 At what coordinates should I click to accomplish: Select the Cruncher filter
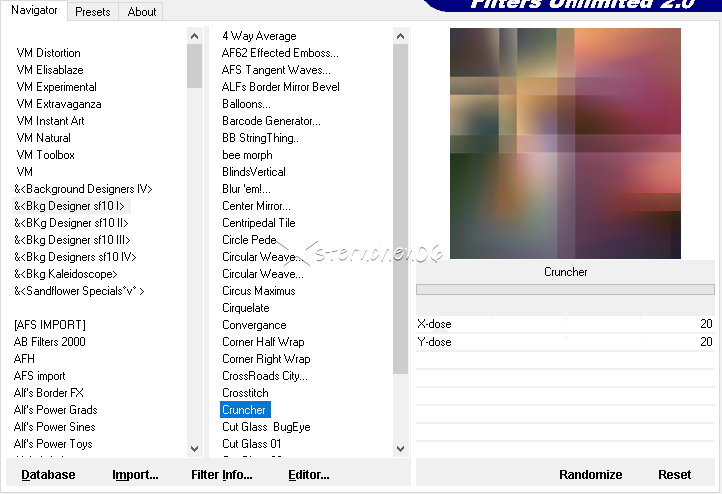(244, 410)
